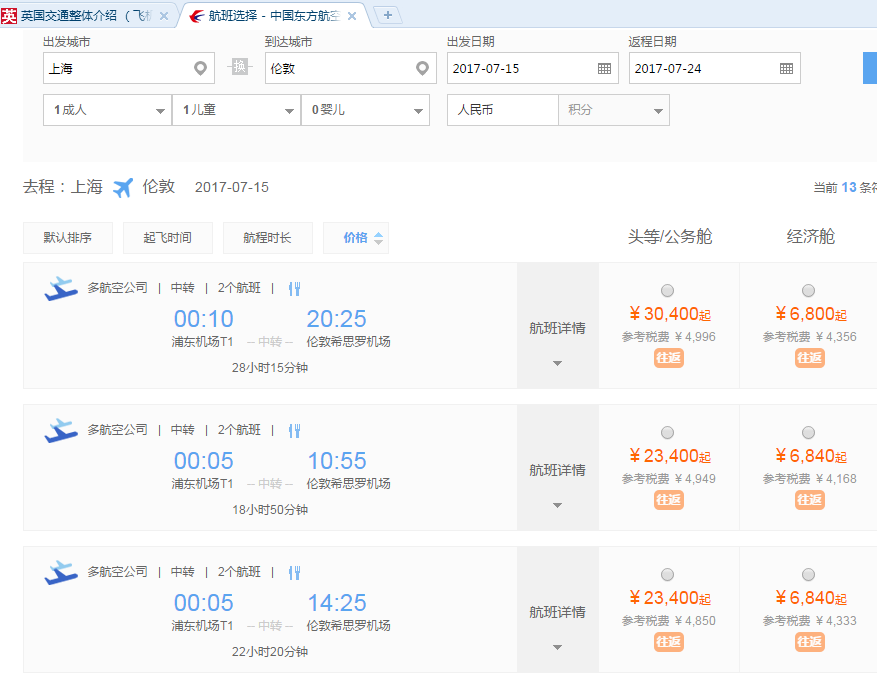Image resolution: width=877 pixels, height=674 pixels.
Task: Open the return date calendar icon
Action: (x=786, y=69)
